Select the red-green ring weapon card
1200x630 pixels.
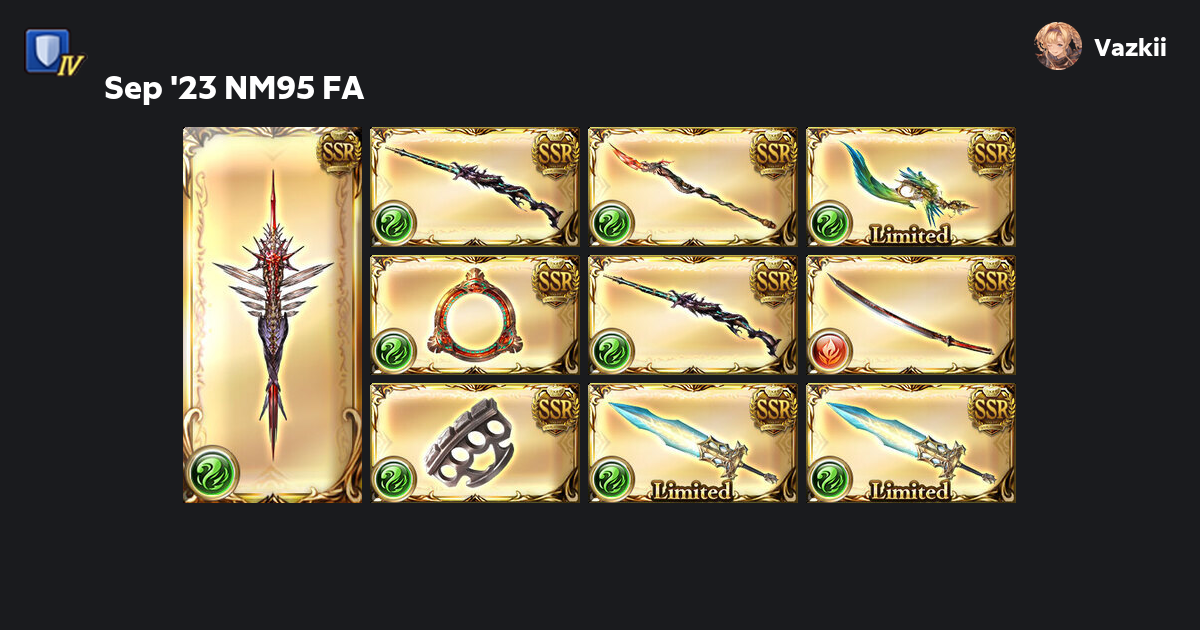coord(475,315)
